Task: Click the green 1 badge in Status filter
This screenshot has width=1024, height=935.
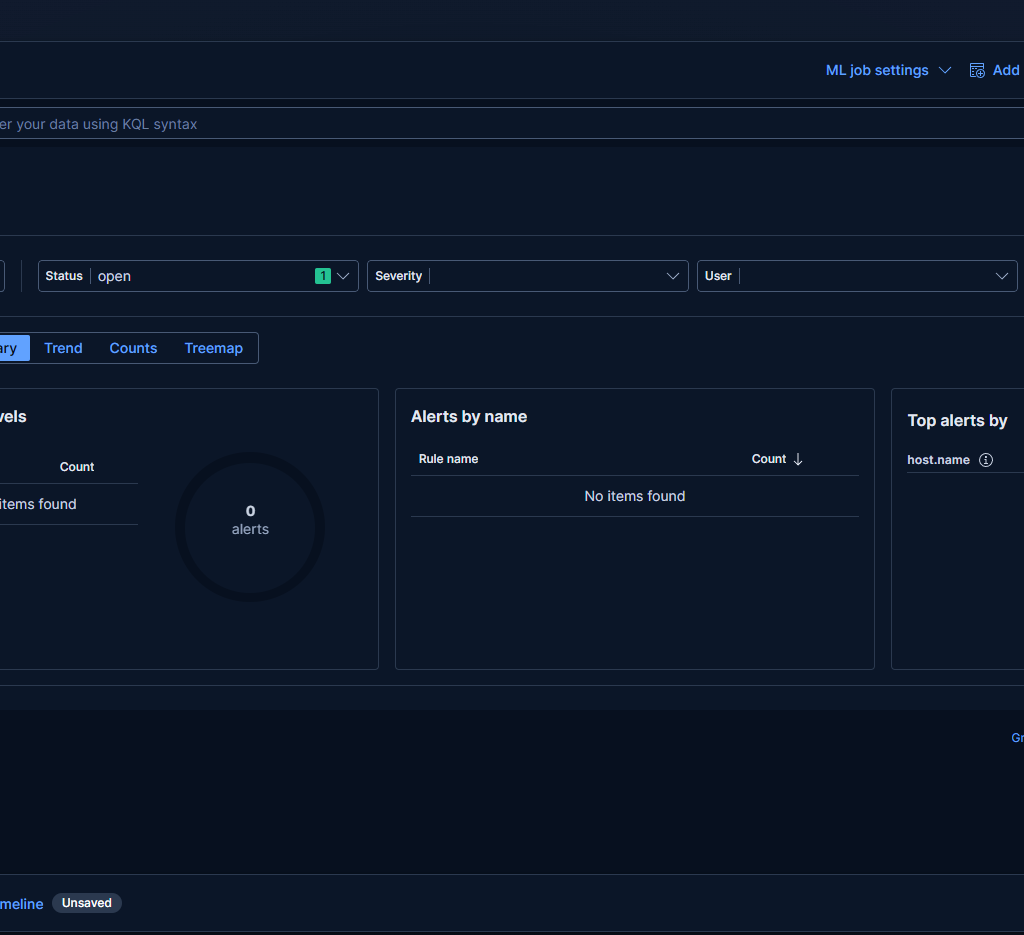Action: (x=323, y=276)
